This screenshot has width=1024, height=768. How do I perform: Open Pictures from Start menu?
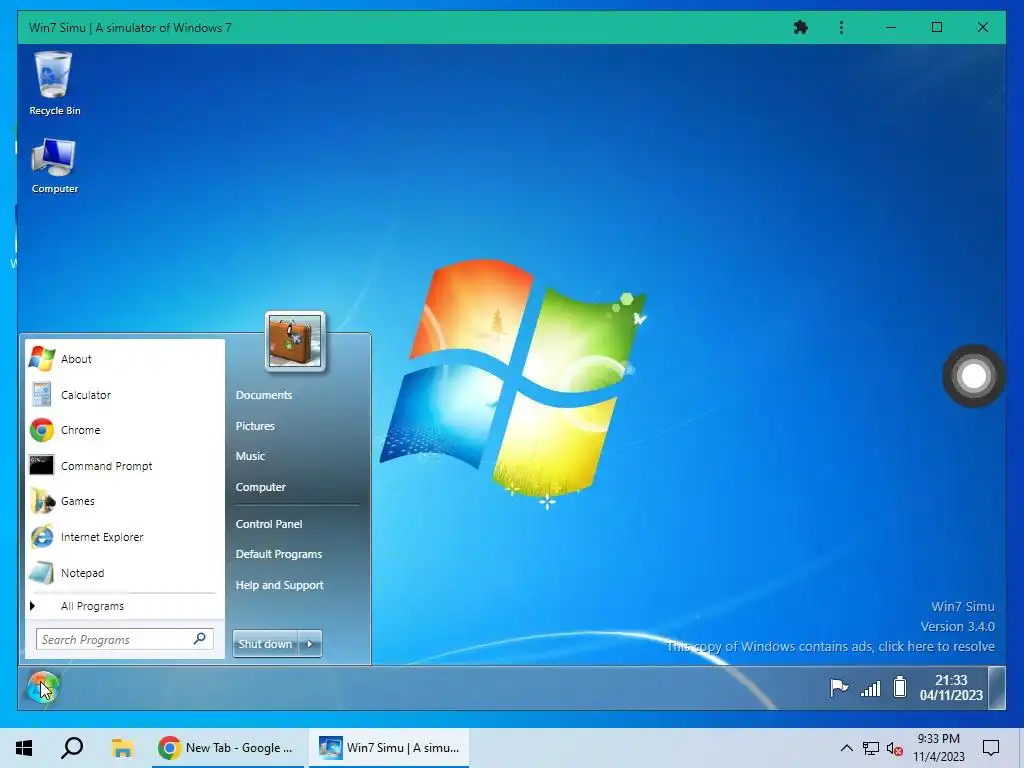pyautogui.click(x=255, y=426)
